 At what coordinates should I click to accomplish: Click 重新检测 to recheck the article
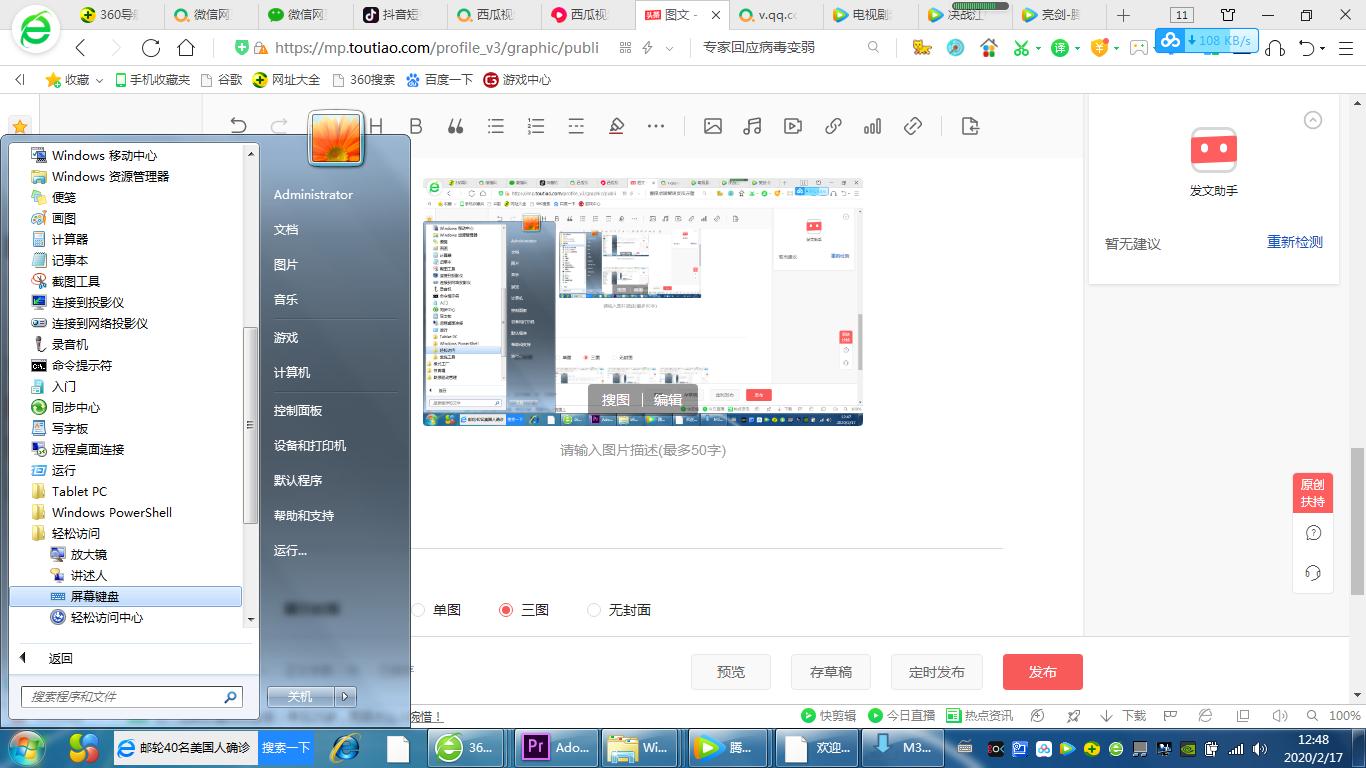point(1296,242)
